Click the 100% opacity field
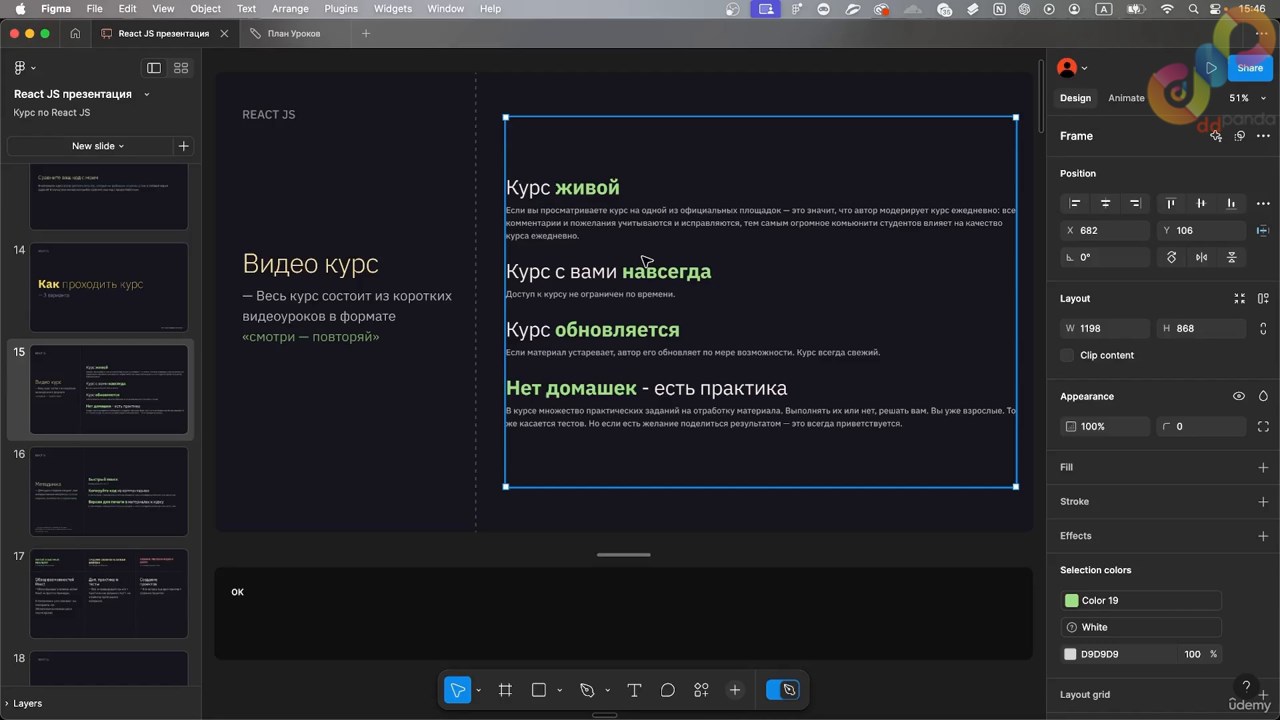 1104,426
